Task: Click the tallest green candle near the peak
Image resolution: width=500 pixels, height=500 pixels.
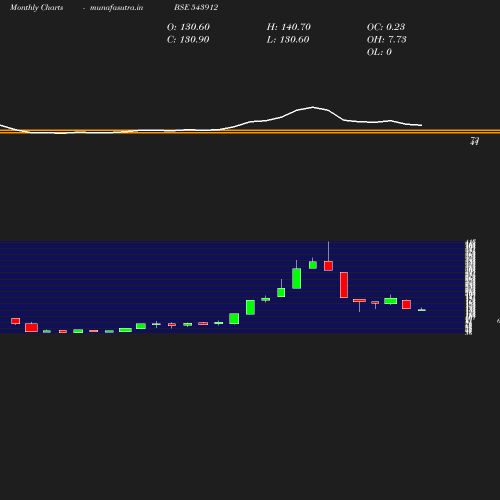Action: (x=297, y=278)
